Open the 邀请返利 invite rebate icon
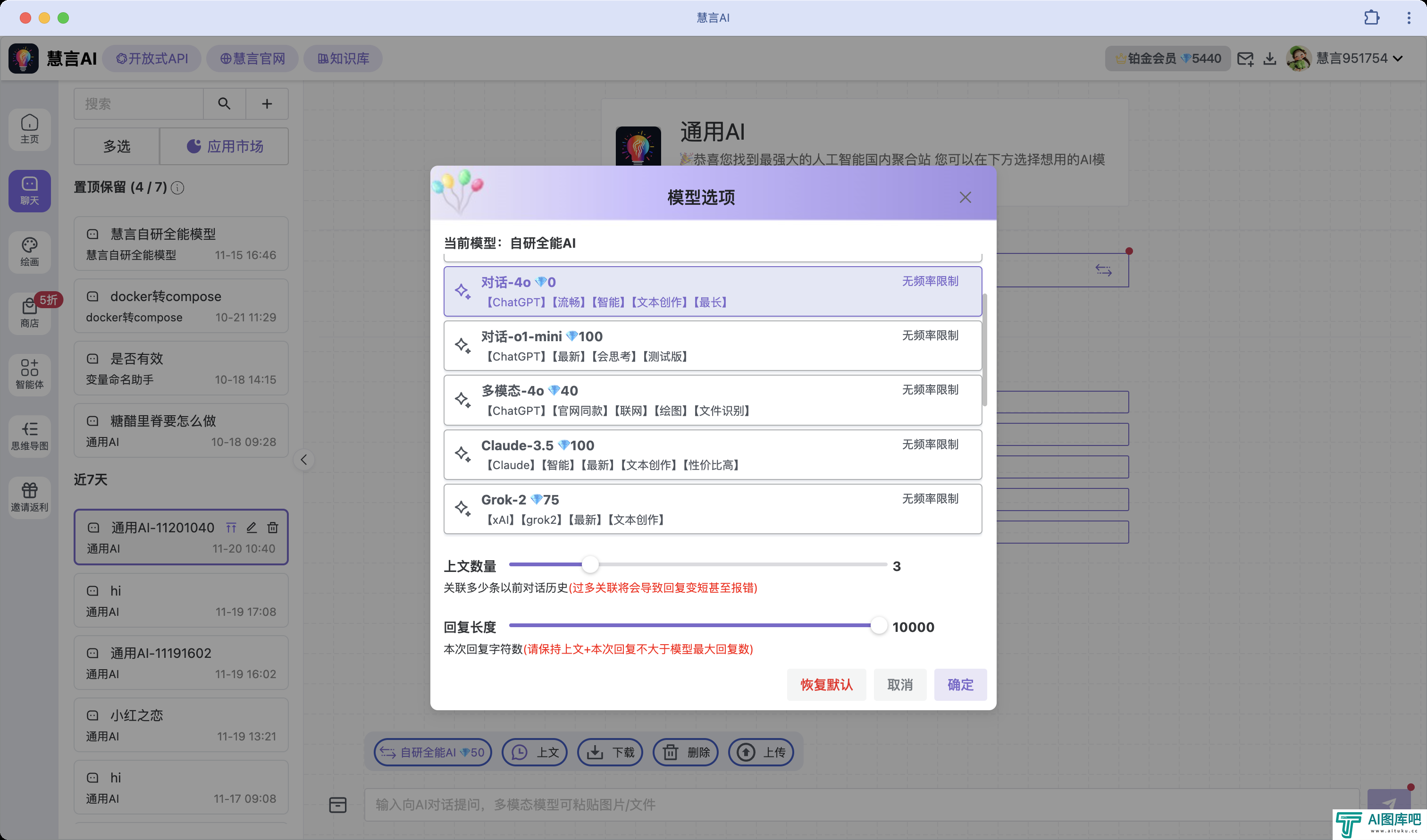 pyautogui.click(x=29, y=498)
